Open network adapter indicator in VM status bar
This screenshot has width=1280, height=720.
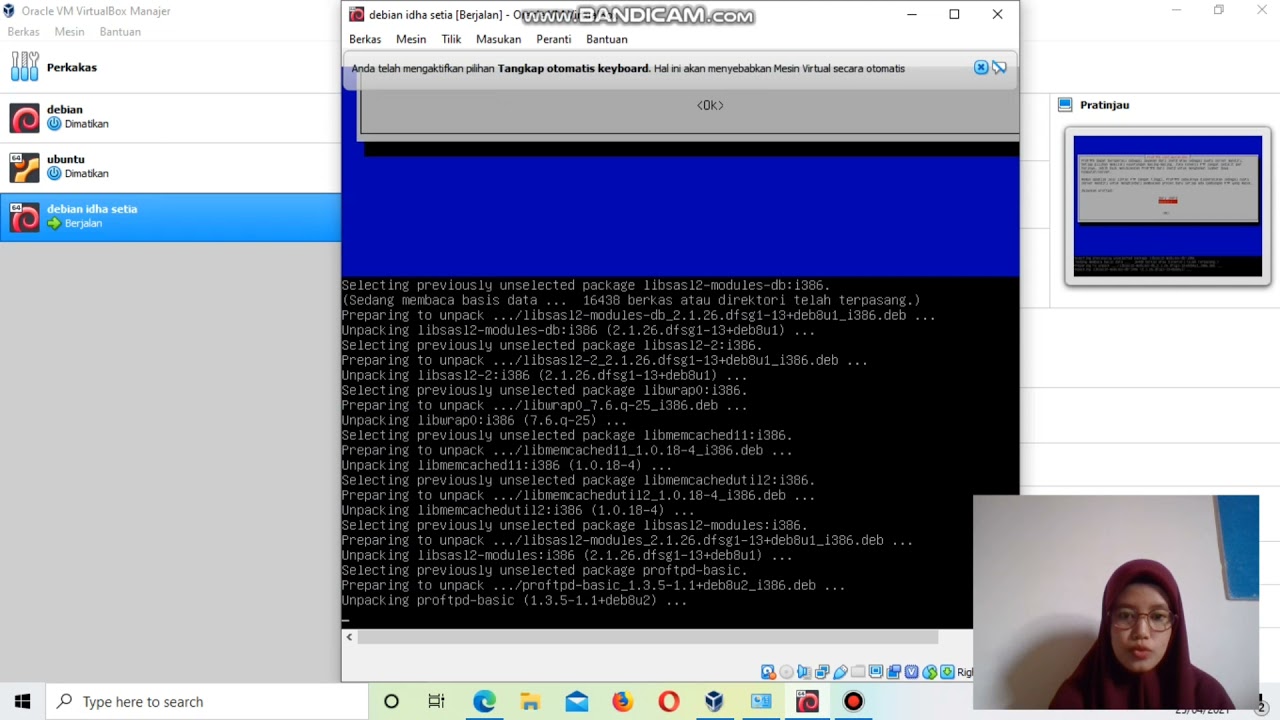(822, 672)
